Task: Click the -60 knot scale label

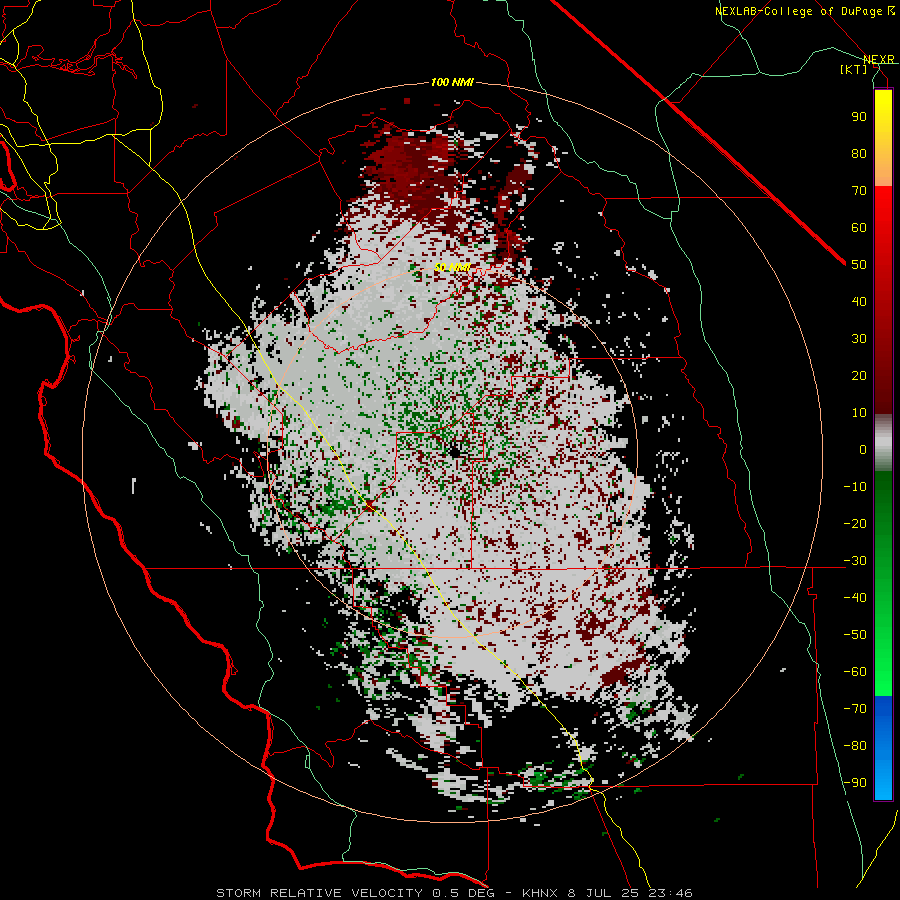Action: [x=855, y=672]
